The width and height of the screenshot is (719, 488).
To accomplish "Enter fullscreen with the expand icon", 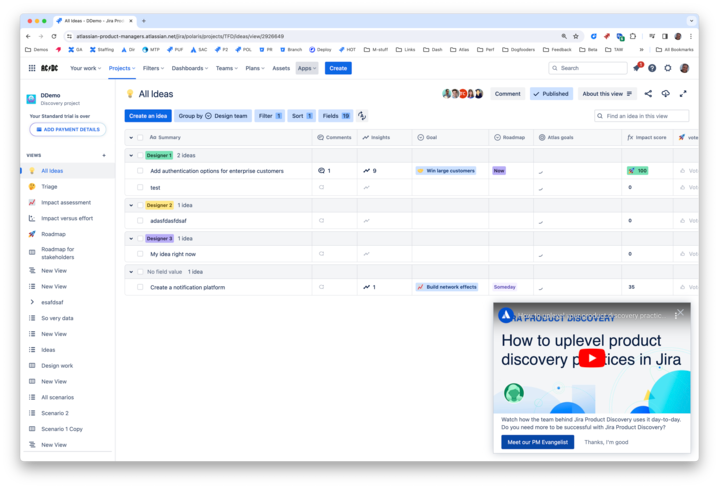I will [683, 94].
